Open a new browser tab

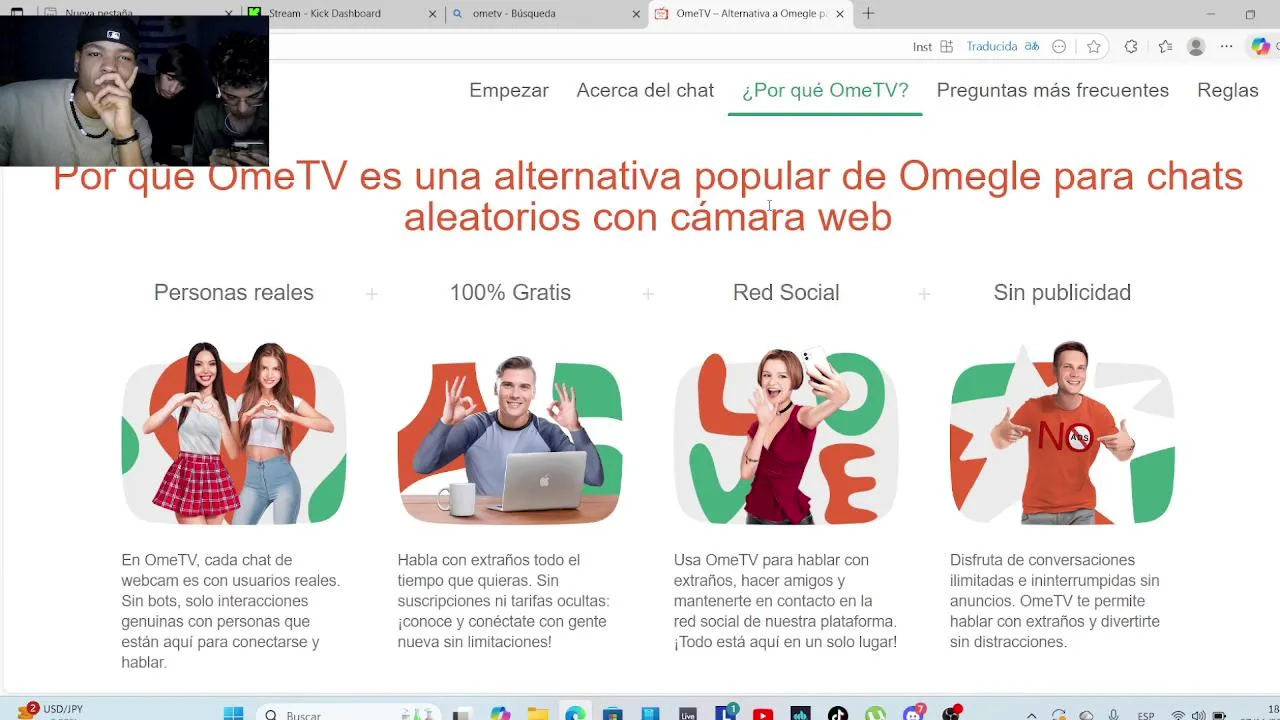pyautogui.click(x=868, y=14)
